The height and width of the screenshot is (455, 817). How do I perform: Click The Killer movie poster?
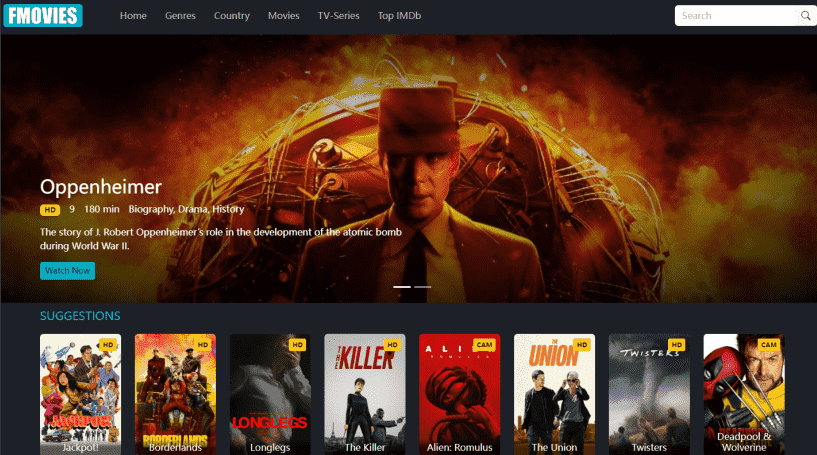(x=365, y=394)
